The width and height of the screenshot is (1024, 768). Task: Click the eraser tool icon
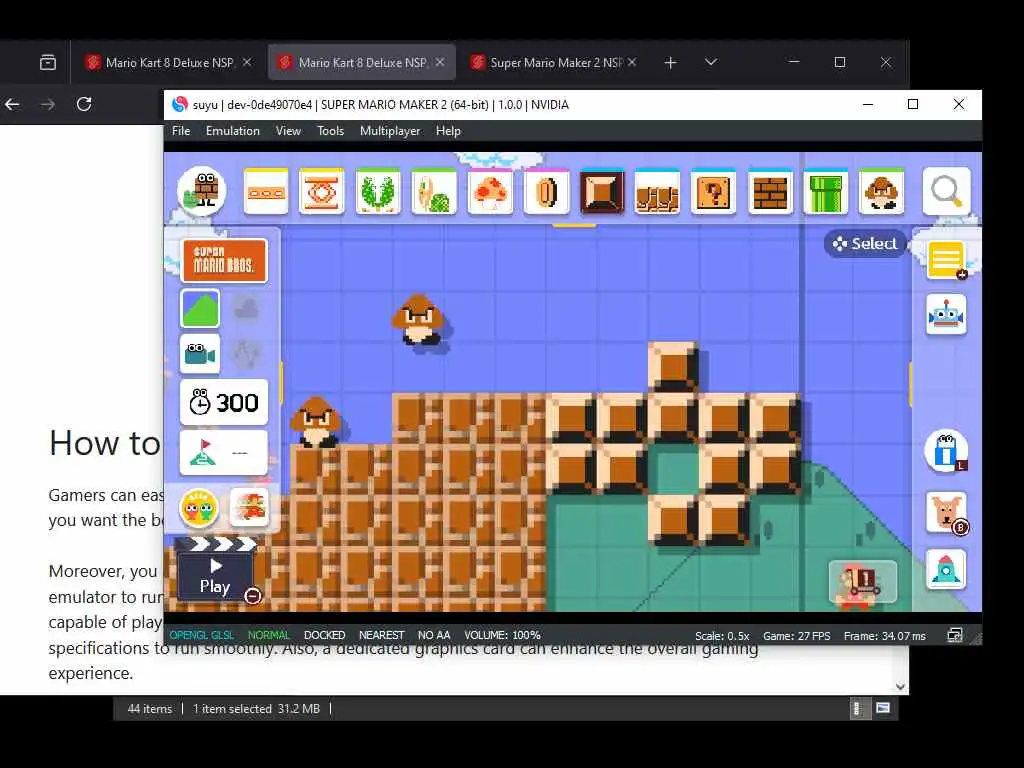pos(946,451)
